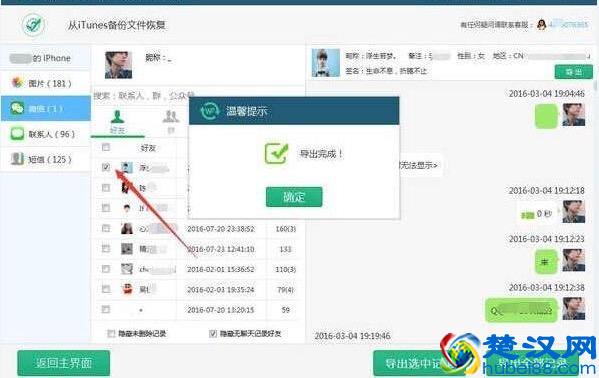This screenshot has width=599, height=378.
Task: Click the 导出完成！ message text
Action: [321, 154]
